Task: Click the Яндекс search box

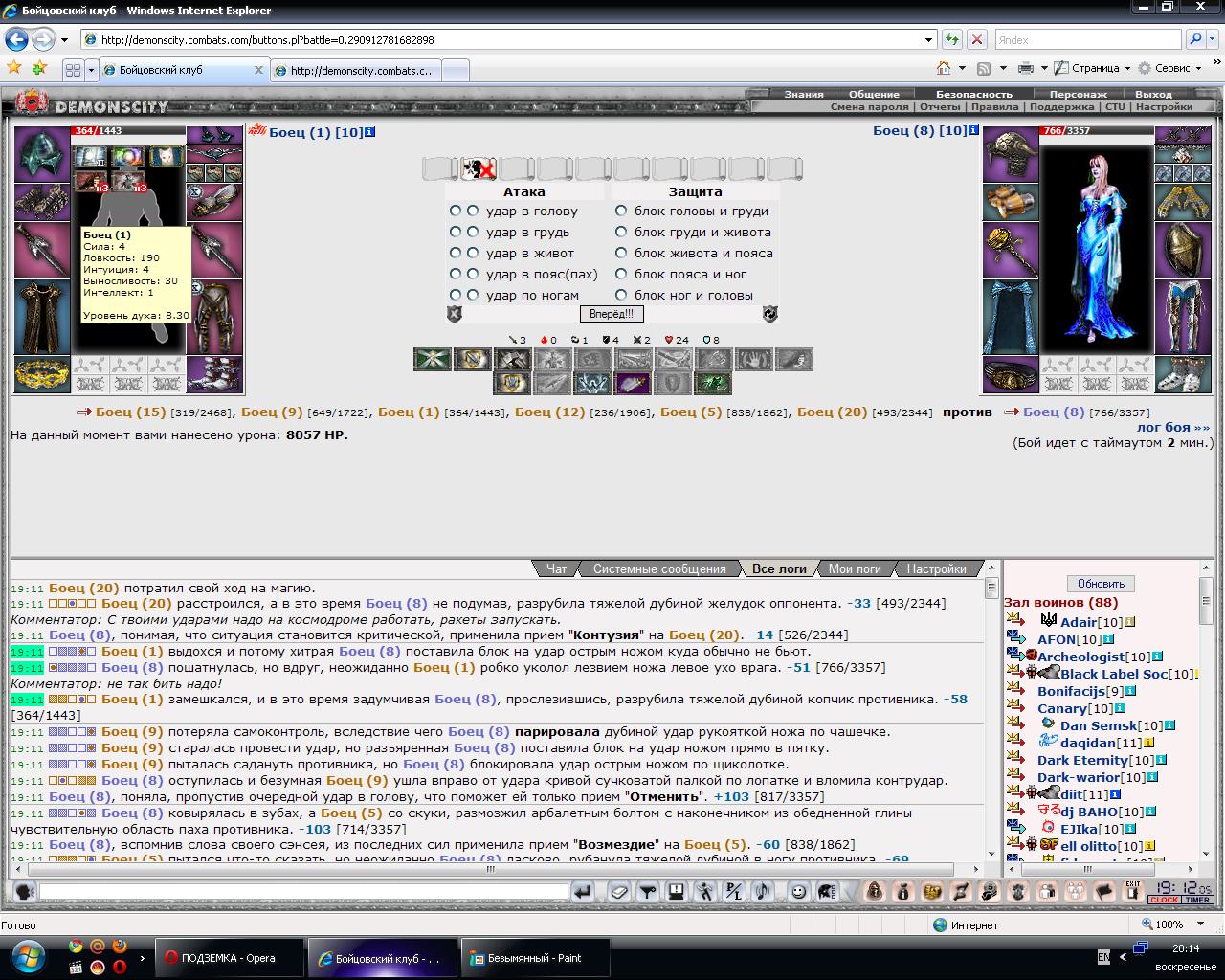Action: pyautogui.click(x=1088, y=40)
